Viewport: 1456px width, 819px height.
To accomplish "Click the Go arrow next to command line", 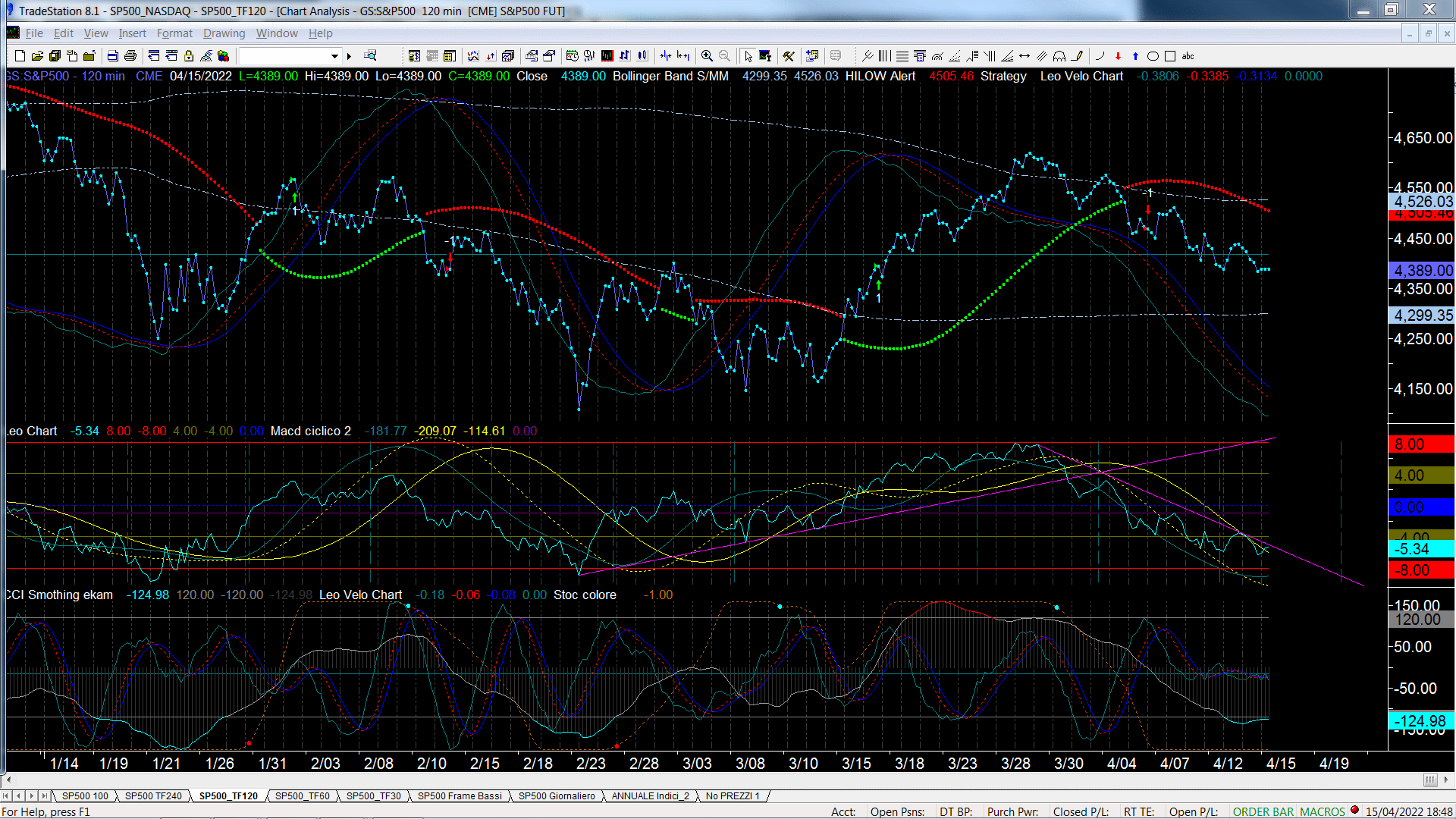I will (x=349, y=56).
